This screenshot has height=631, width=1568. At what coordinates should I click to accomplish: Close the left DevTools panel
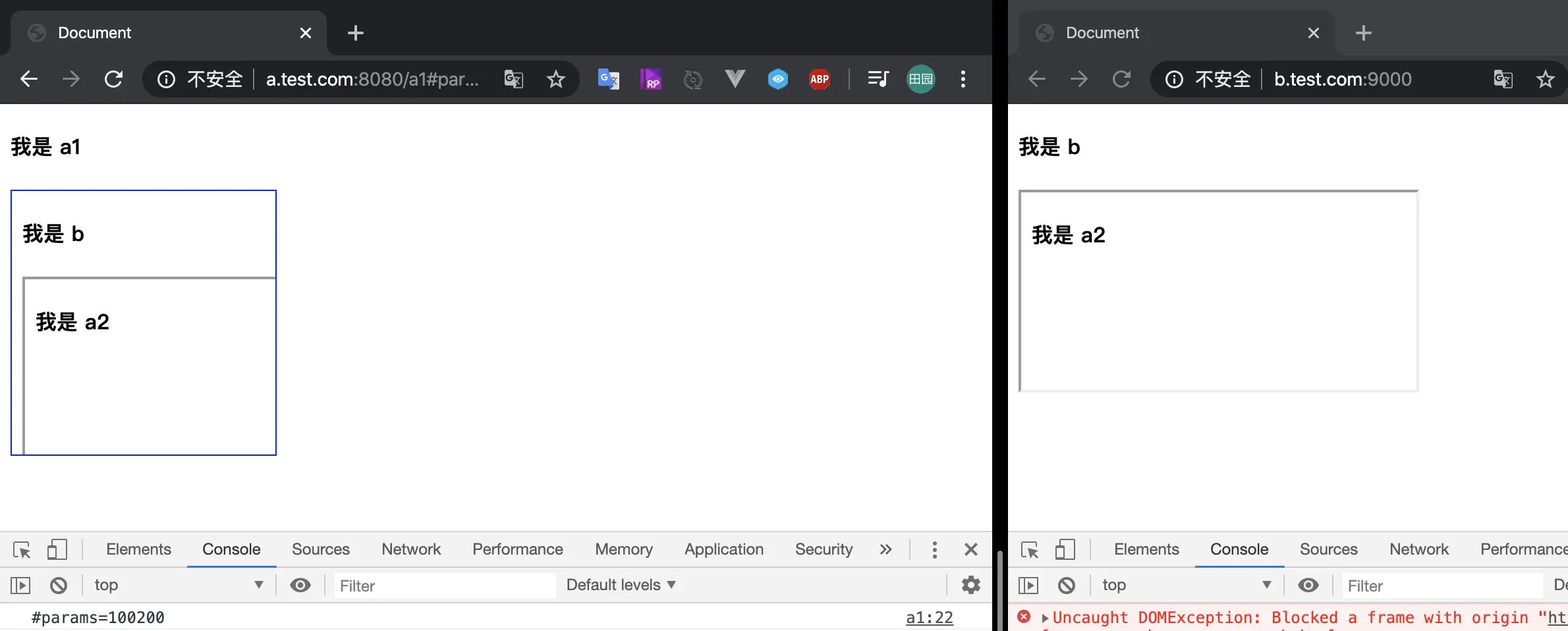click(971, 549)
